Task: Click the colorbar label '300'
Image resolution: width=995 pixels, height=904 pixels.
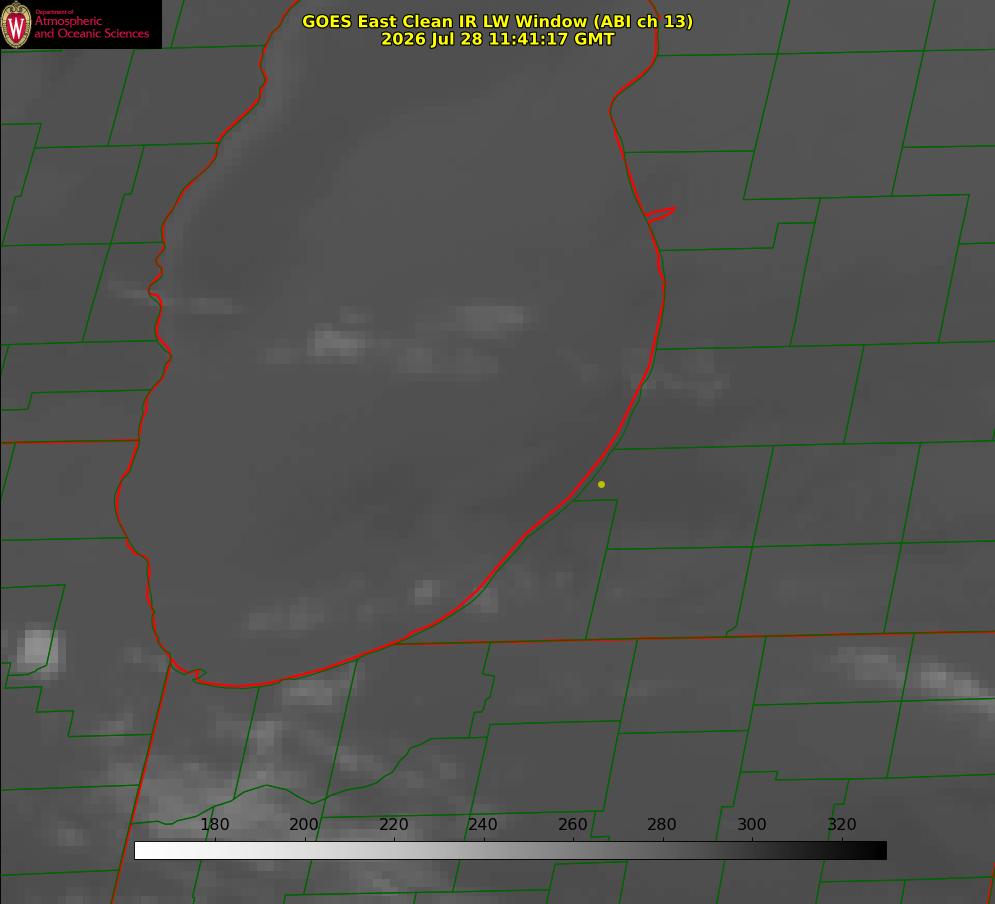Action: click(x=751, y=824)
